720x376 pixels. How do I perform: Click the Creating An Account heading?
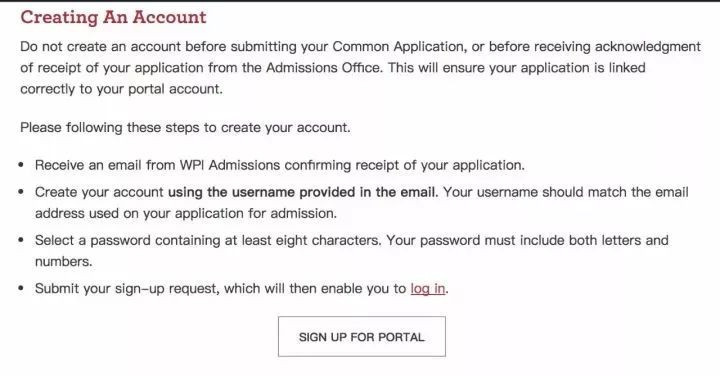(113, 17)
